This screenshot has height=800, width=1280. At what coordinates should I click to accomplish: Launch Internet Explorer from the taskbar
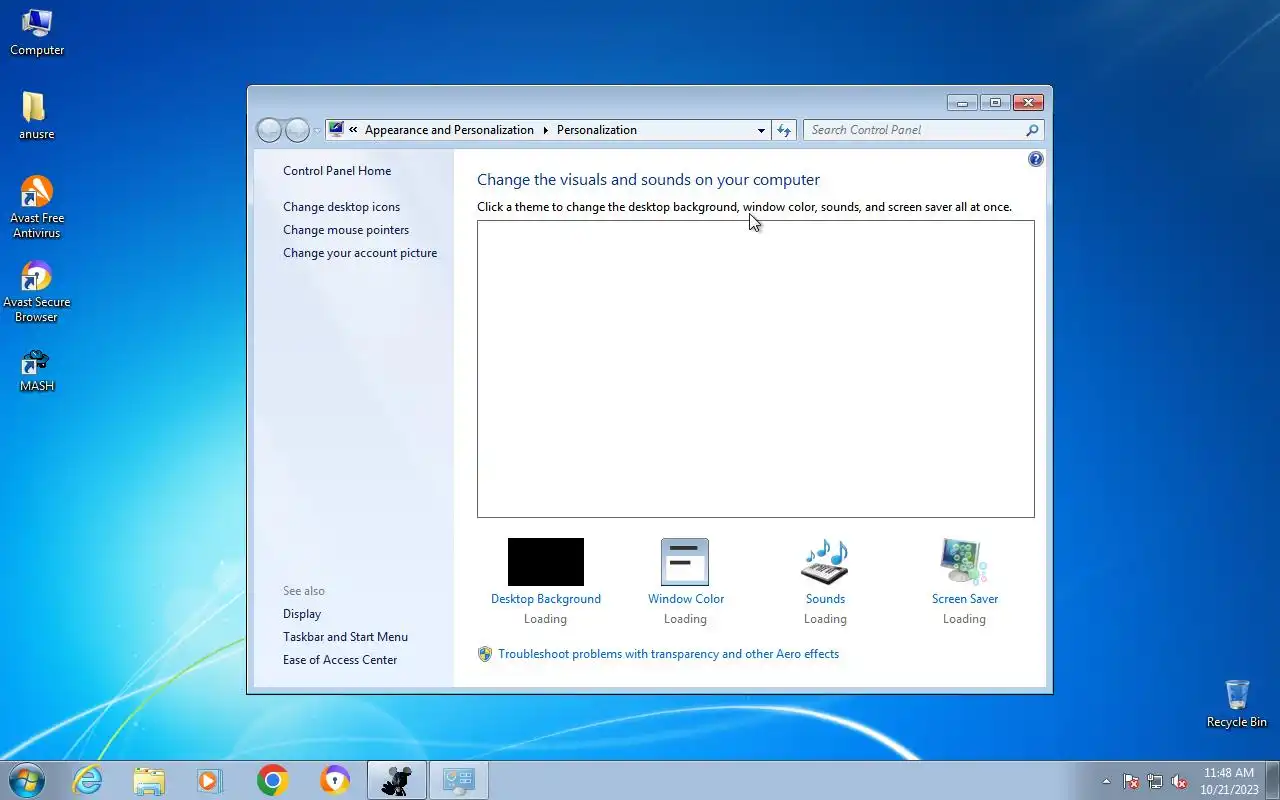coord(88,781)
